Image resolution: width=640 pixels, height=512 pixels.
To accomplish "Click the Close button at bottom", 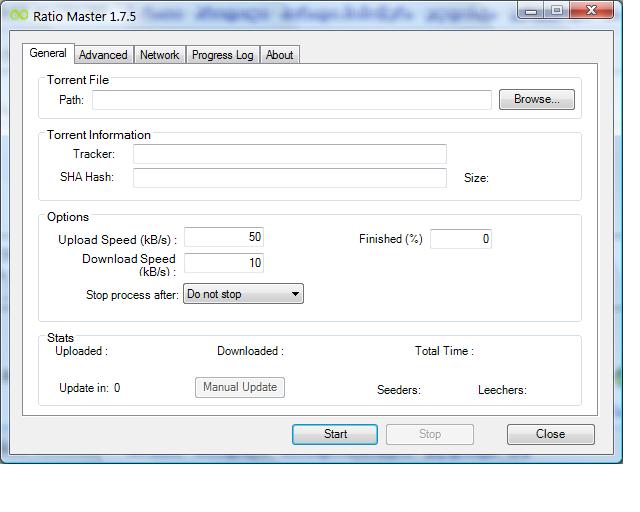I will 551,434.
